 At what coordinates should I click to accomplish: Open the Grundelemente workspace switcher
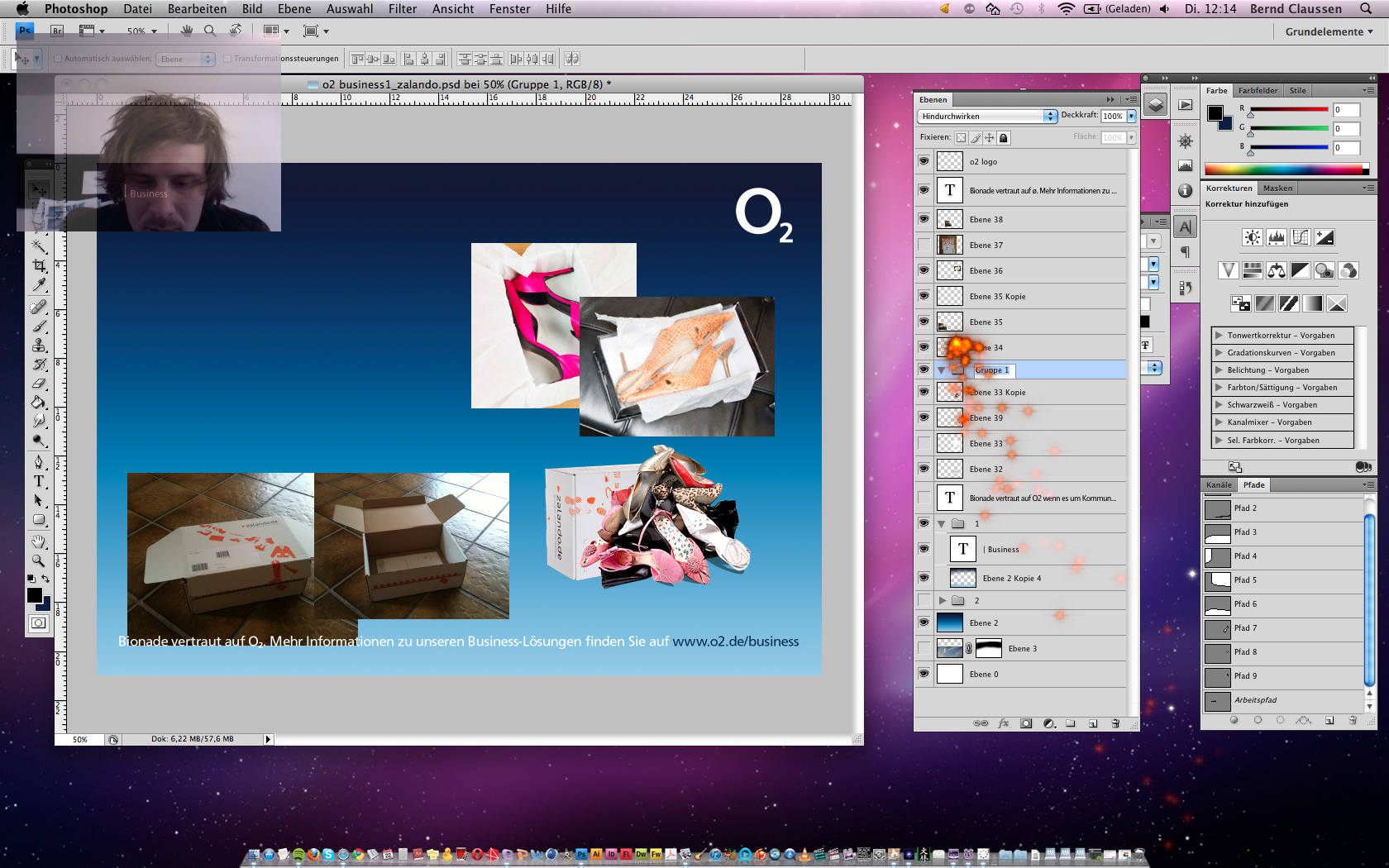1329,31
